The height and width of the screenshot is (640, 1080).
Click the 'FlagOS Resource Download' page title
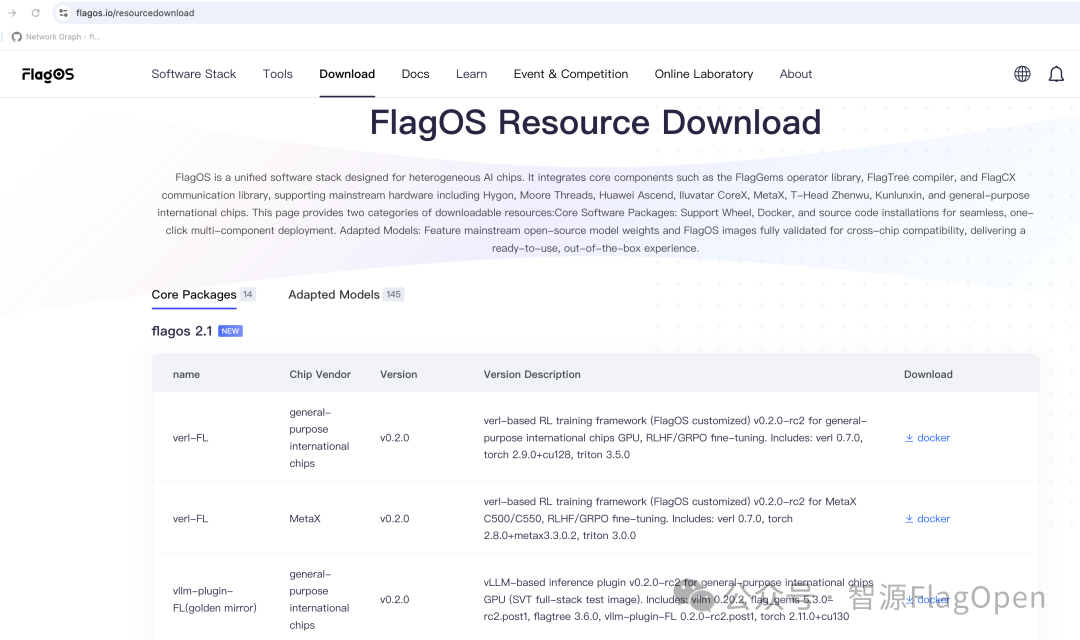pyautogui.click(x=595, y=123)
